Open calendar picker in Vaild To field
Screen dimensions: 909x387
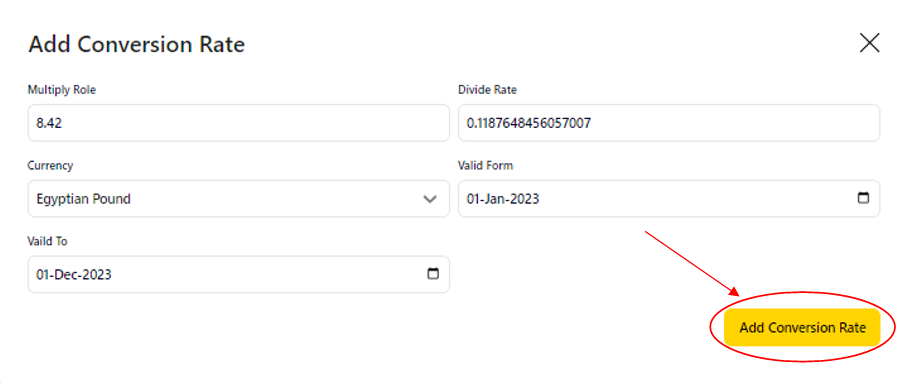[x=432, y=274]
